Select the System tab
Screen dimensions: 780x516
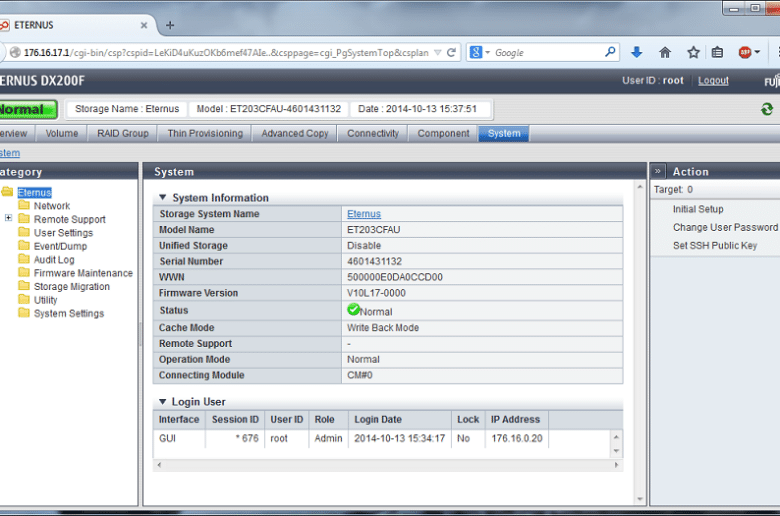tap(504, 133)
